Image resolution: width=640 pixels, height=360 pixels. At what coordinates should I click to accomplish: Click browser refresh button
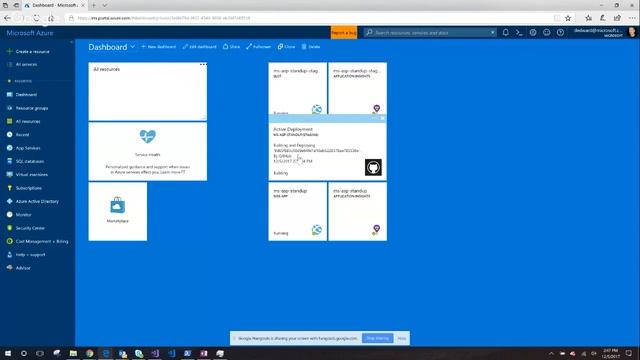click(36, 18)
